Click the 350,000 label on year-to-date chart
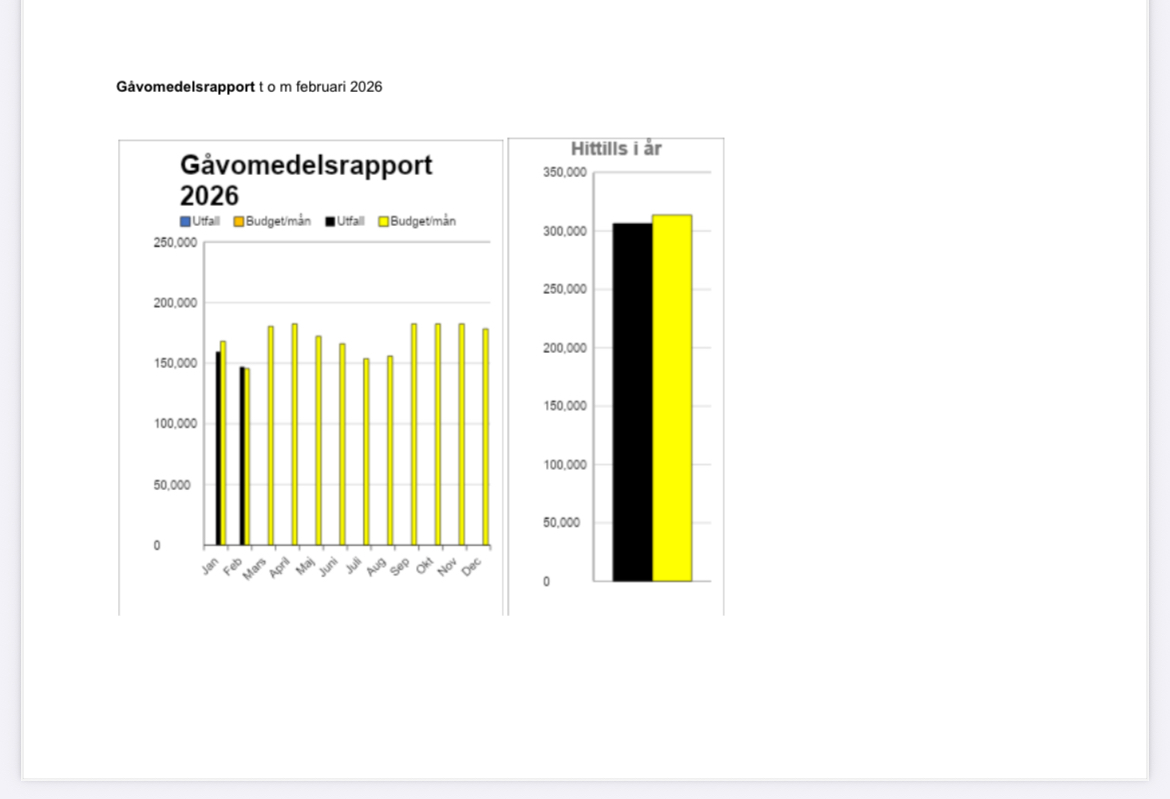The image size is (1170, 799). (565, 173)
